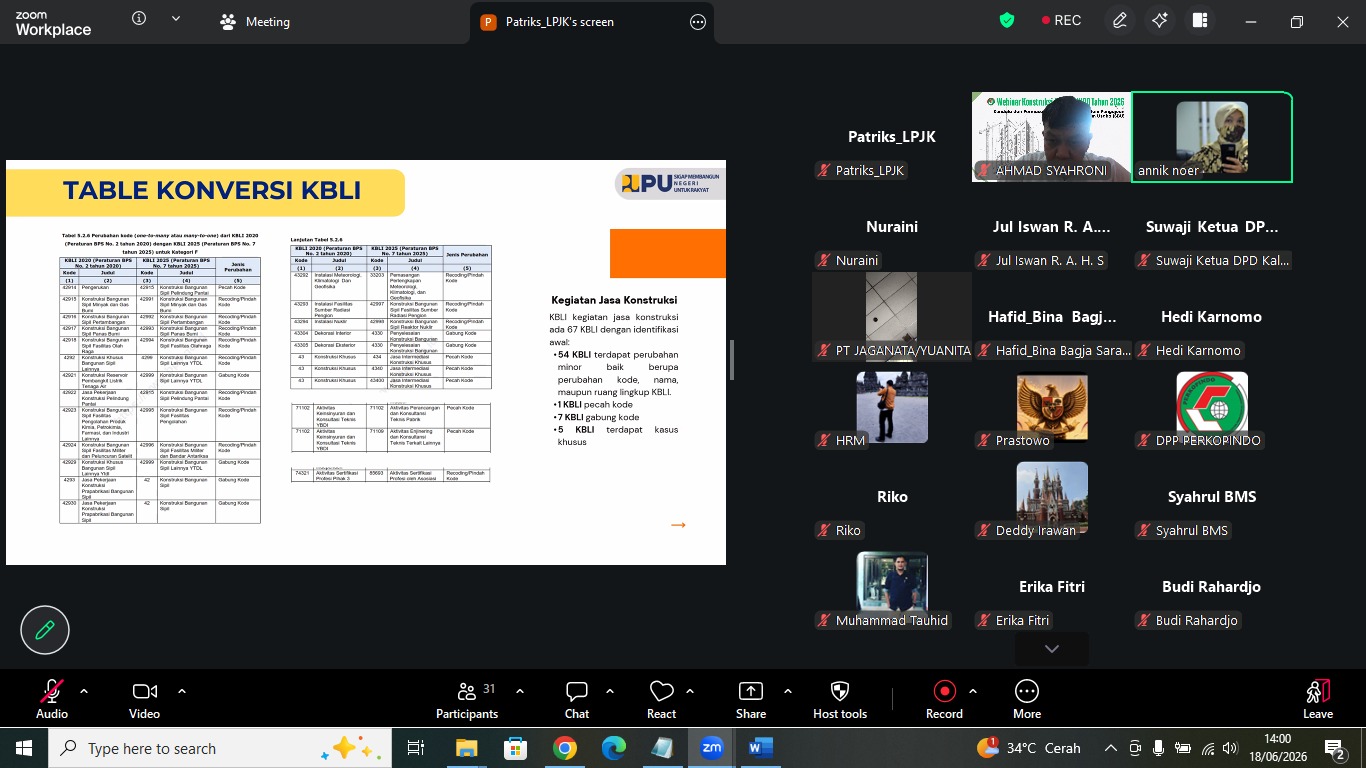Select annik noer video thumbnail
This screenshot has height=768, width=1366.
pyautogui.click(x=1212, y=137)
